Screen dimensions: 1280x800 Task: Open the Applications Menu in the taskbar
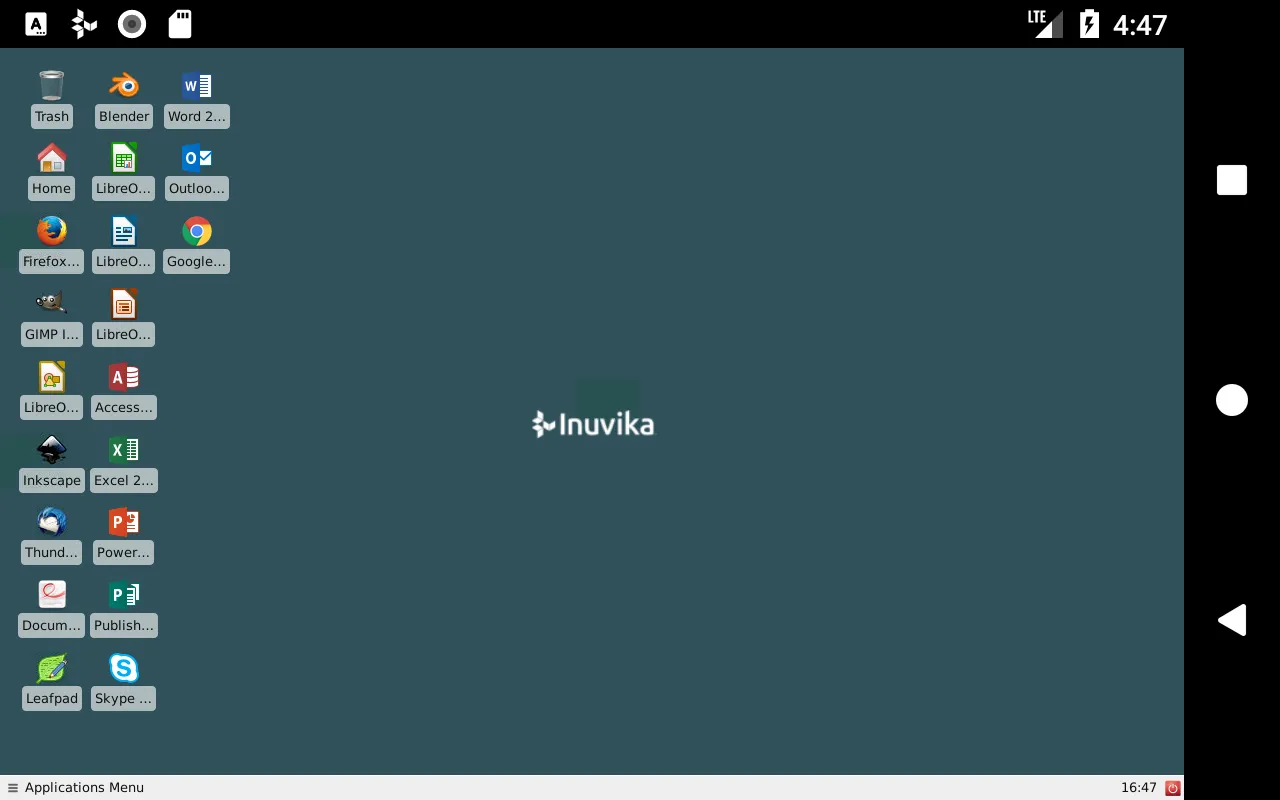coord(76,787)
